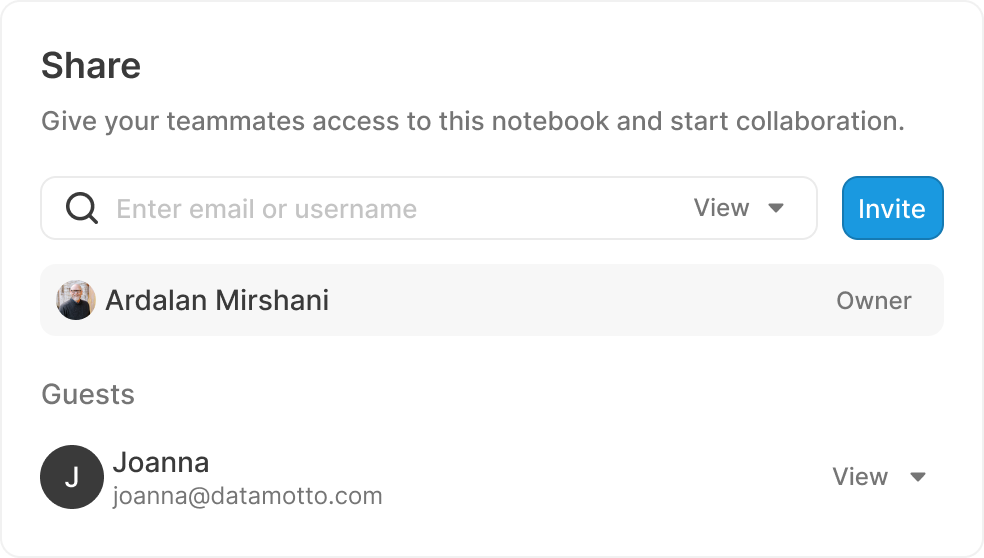This screenshot has height=558, width=984.
Task: Click the Owner role label
Action: pos(873,301)
